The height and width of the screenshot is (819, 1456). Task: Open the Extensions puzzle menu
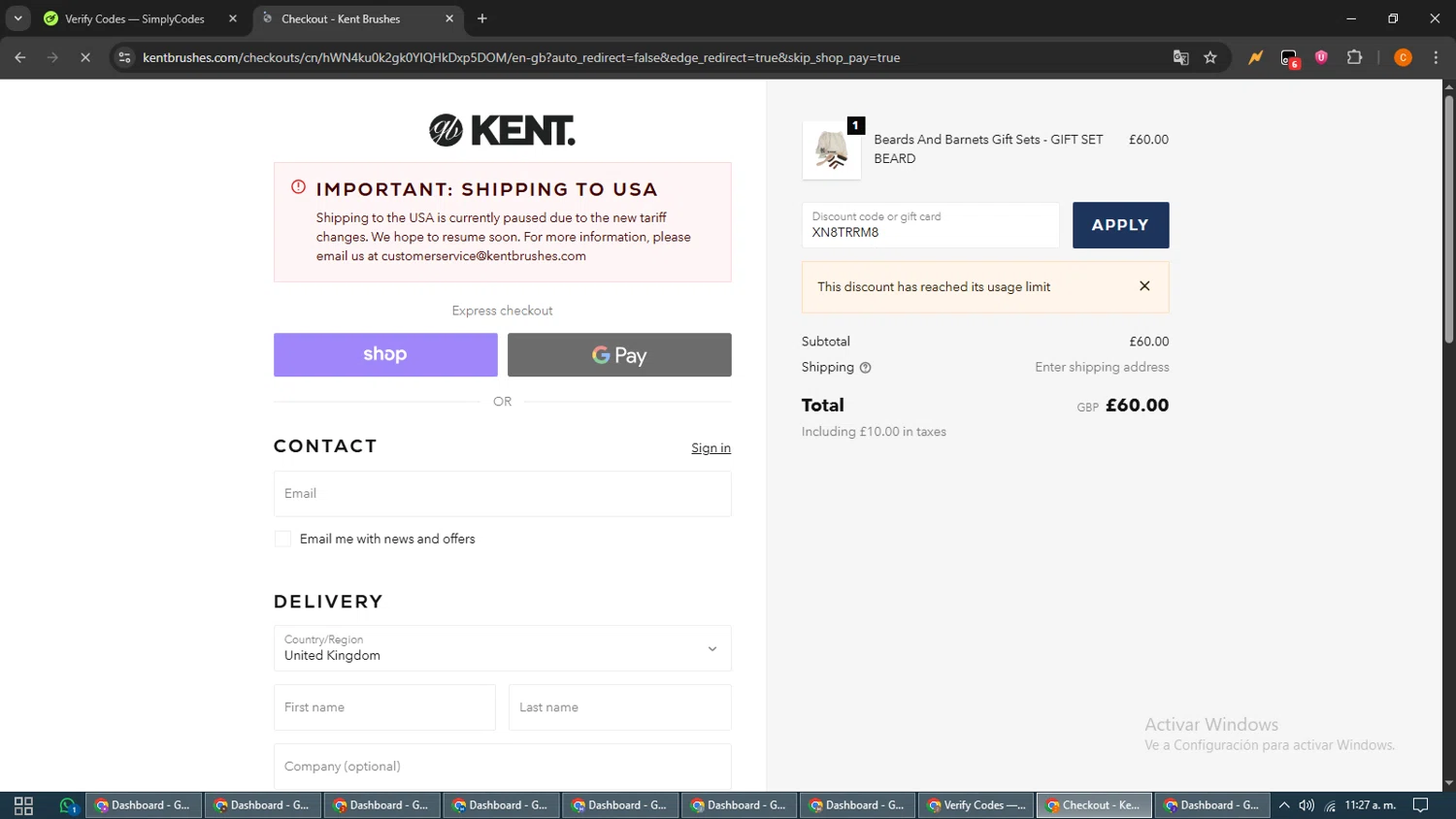coord(1355,57)
